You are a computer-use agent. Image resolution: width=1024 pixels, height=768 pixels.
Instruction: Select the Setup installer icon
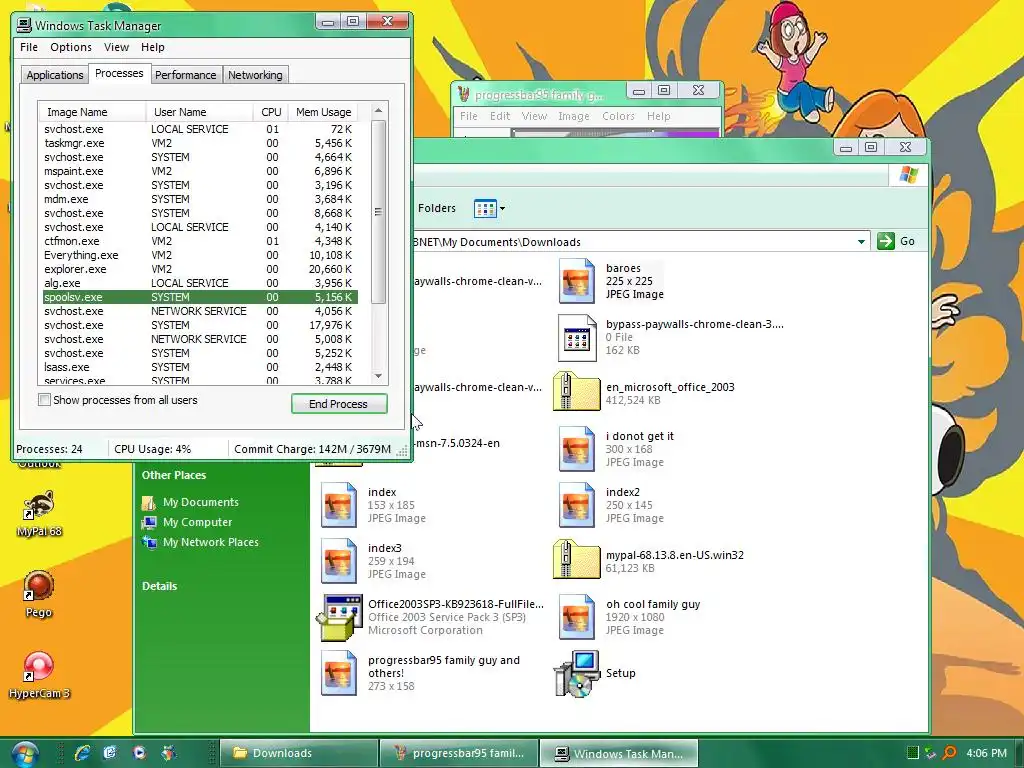(x=576, y=673)
